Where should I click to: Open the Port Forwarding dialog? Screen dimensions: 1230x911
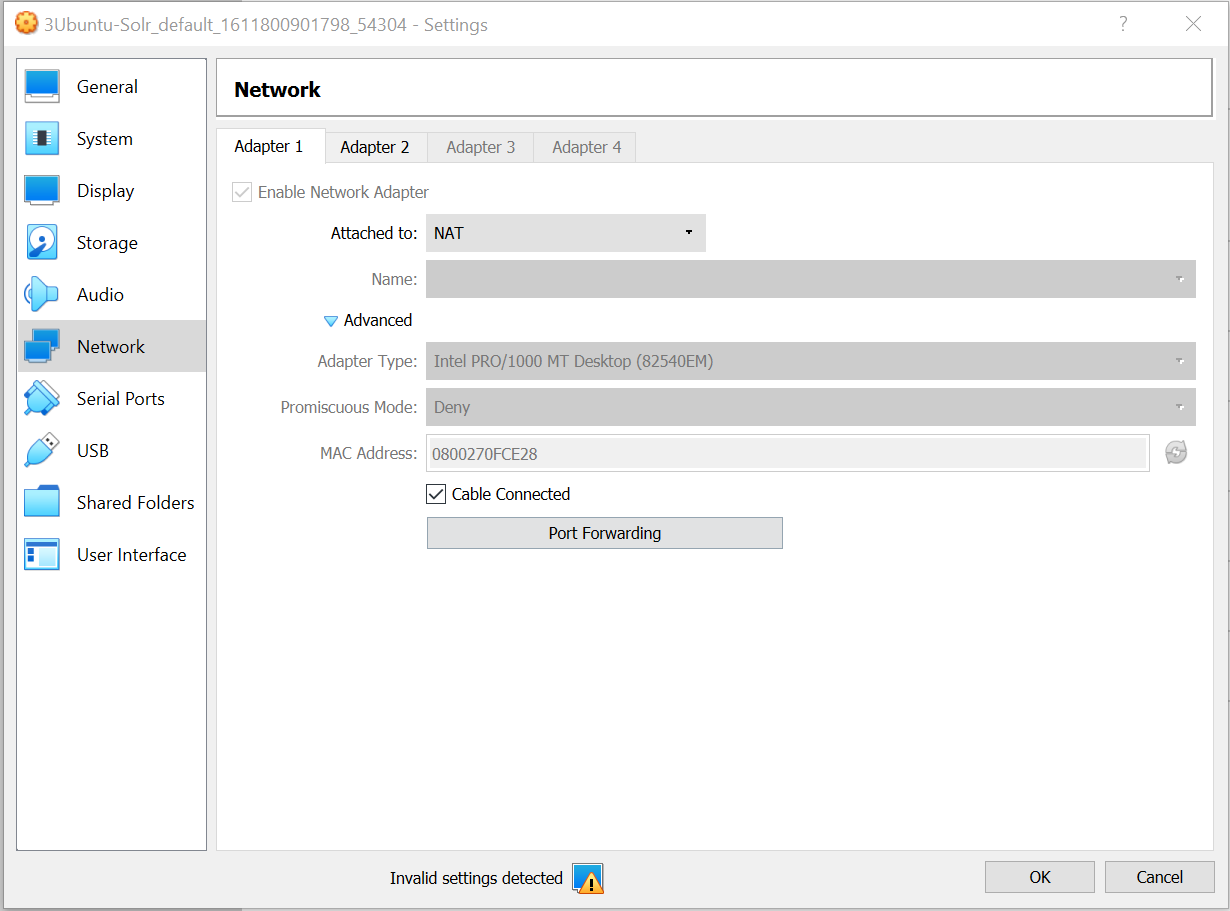604,533
